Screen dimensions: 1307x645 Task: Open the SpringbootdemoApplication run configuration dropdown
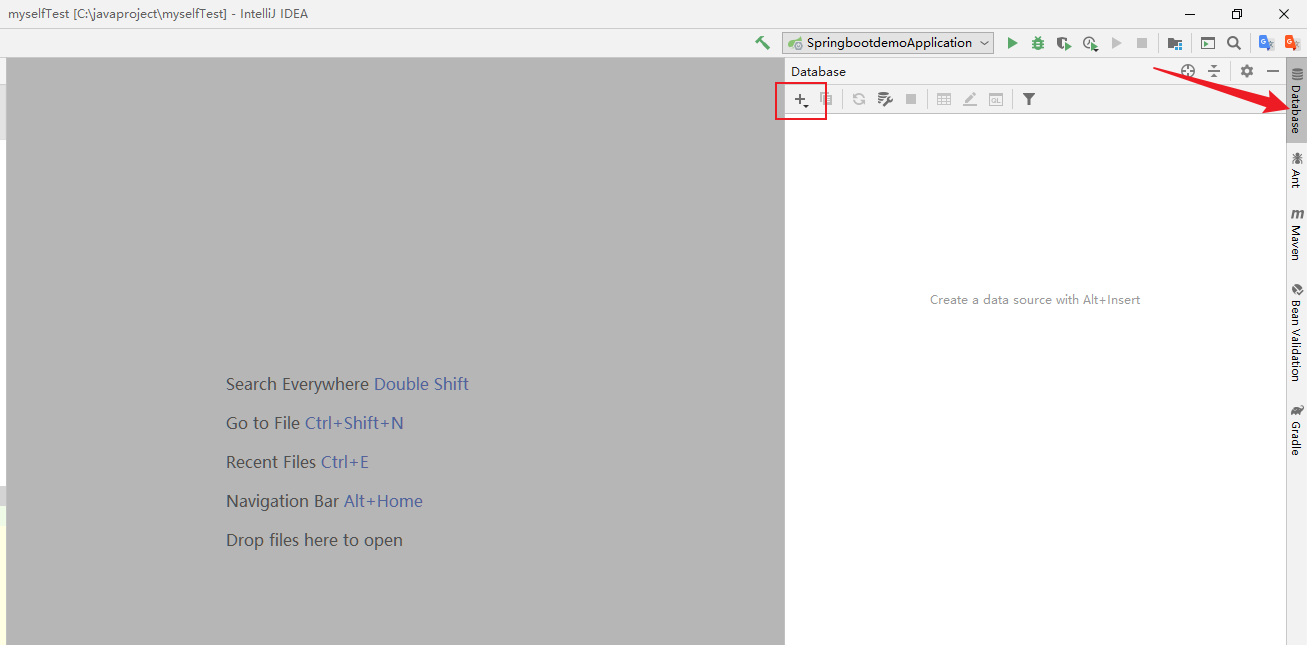pos(888,43)
